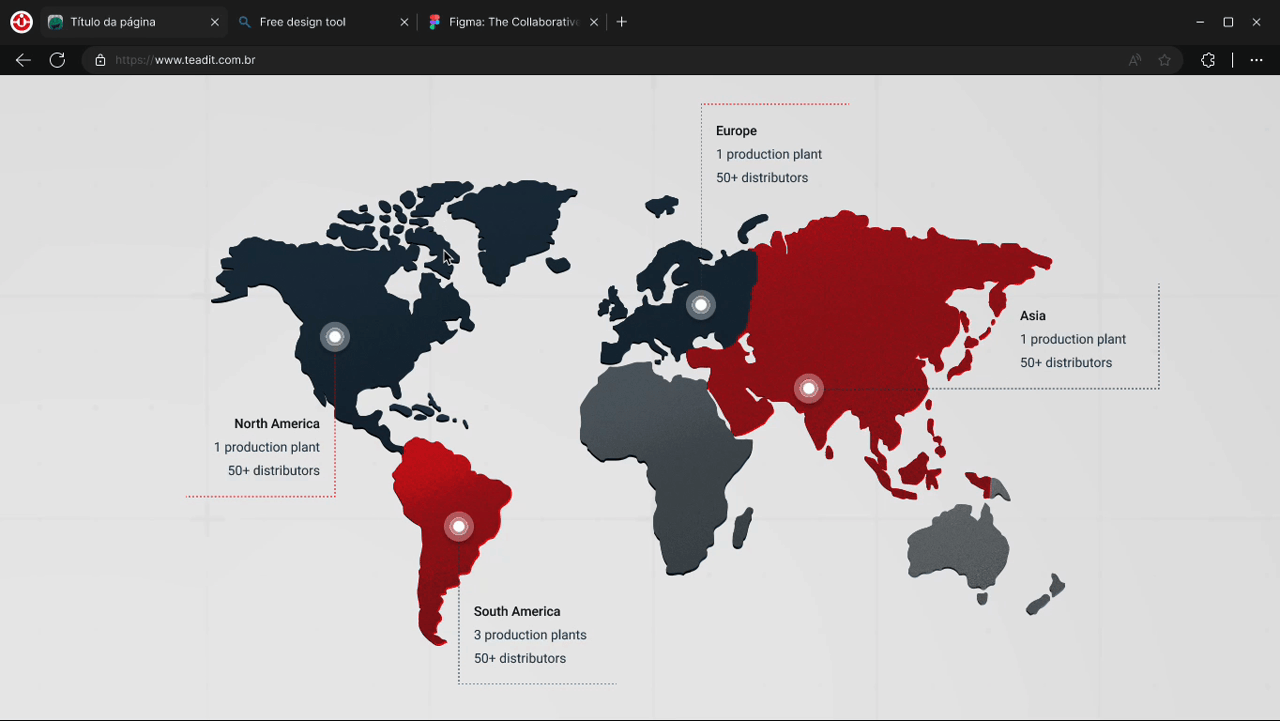Image resolution: width=1280 pixels, height=721 pixels.
Task: Activate the Read aloud feature
Action: click(1134, 60)
